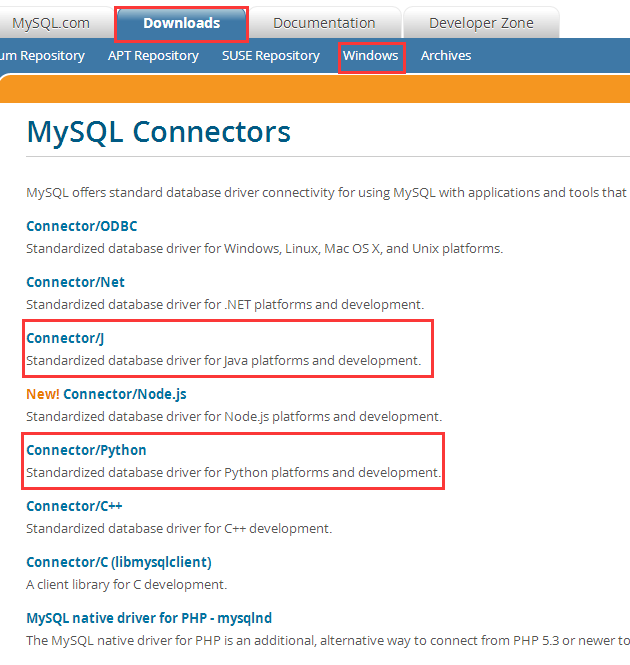Viewport: 630px width, 665px height.
Task: Open the Connector/Net link
Action: pos(76,282)
